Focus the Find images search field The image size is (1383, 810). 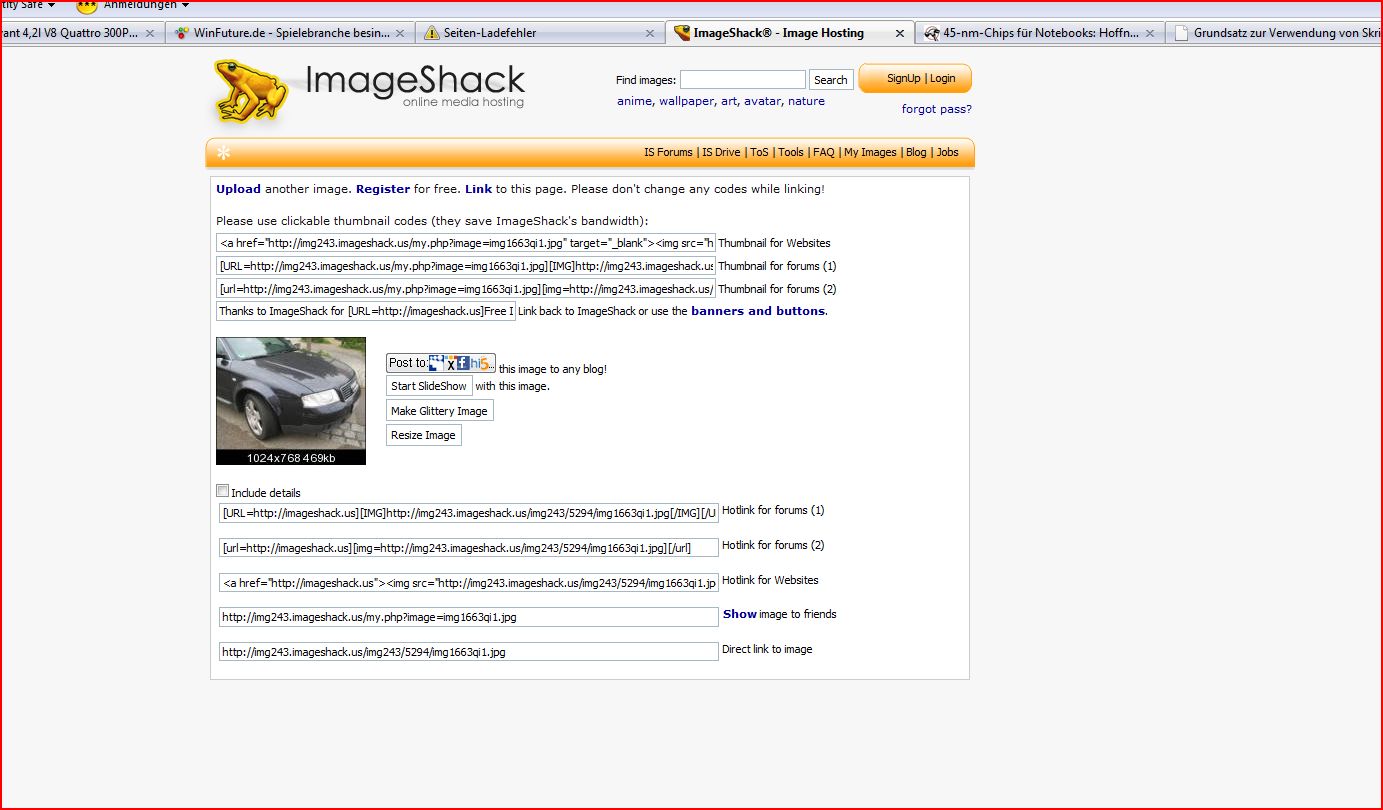(x=743, y=79)
